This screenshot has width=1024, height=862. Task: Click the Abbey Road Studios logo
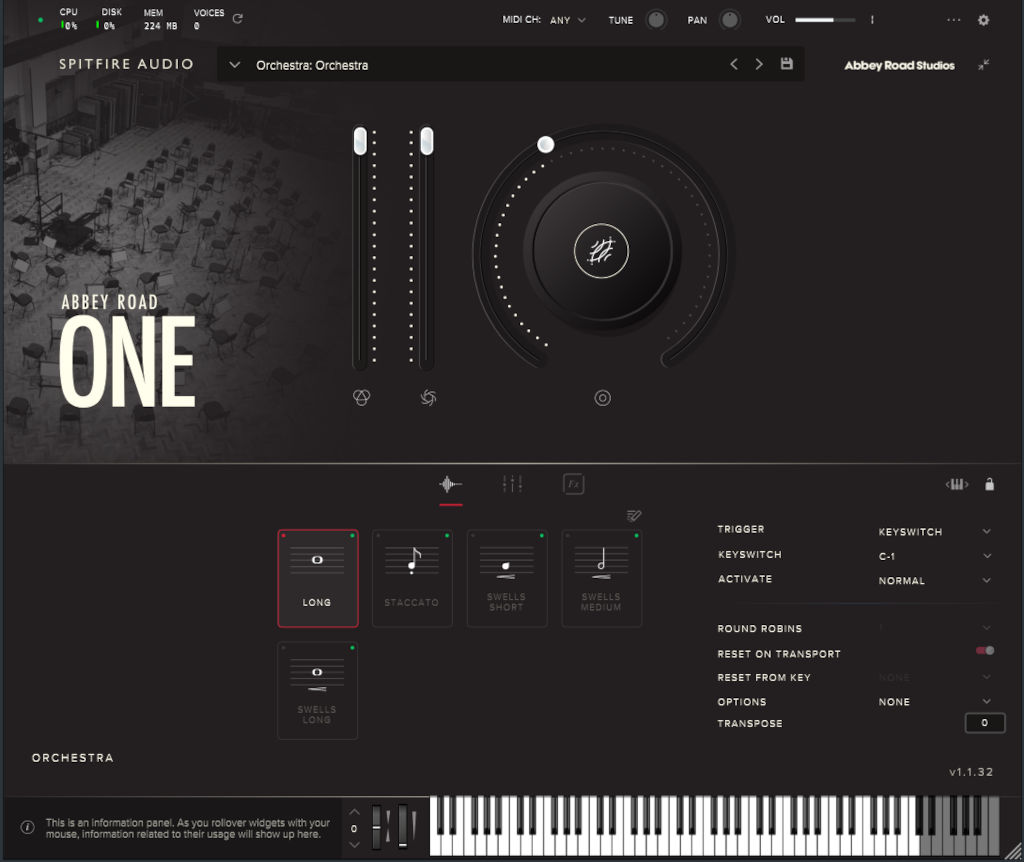899,65
